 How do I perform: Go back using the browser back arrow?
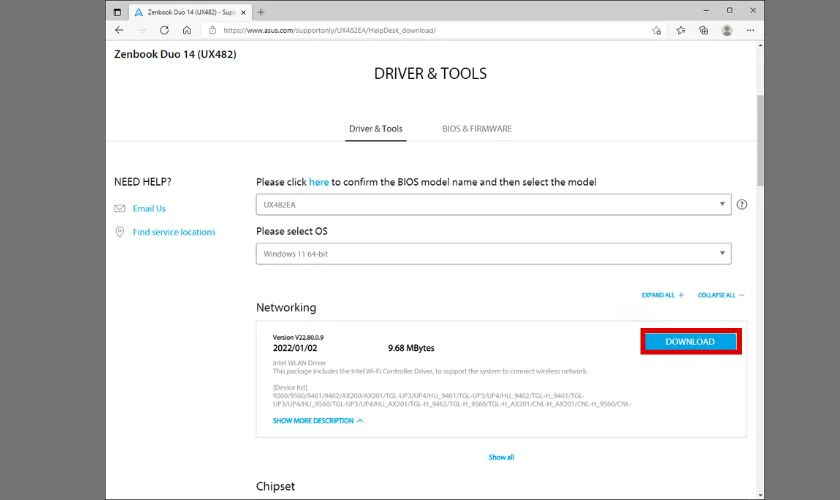tap(119, 31)
